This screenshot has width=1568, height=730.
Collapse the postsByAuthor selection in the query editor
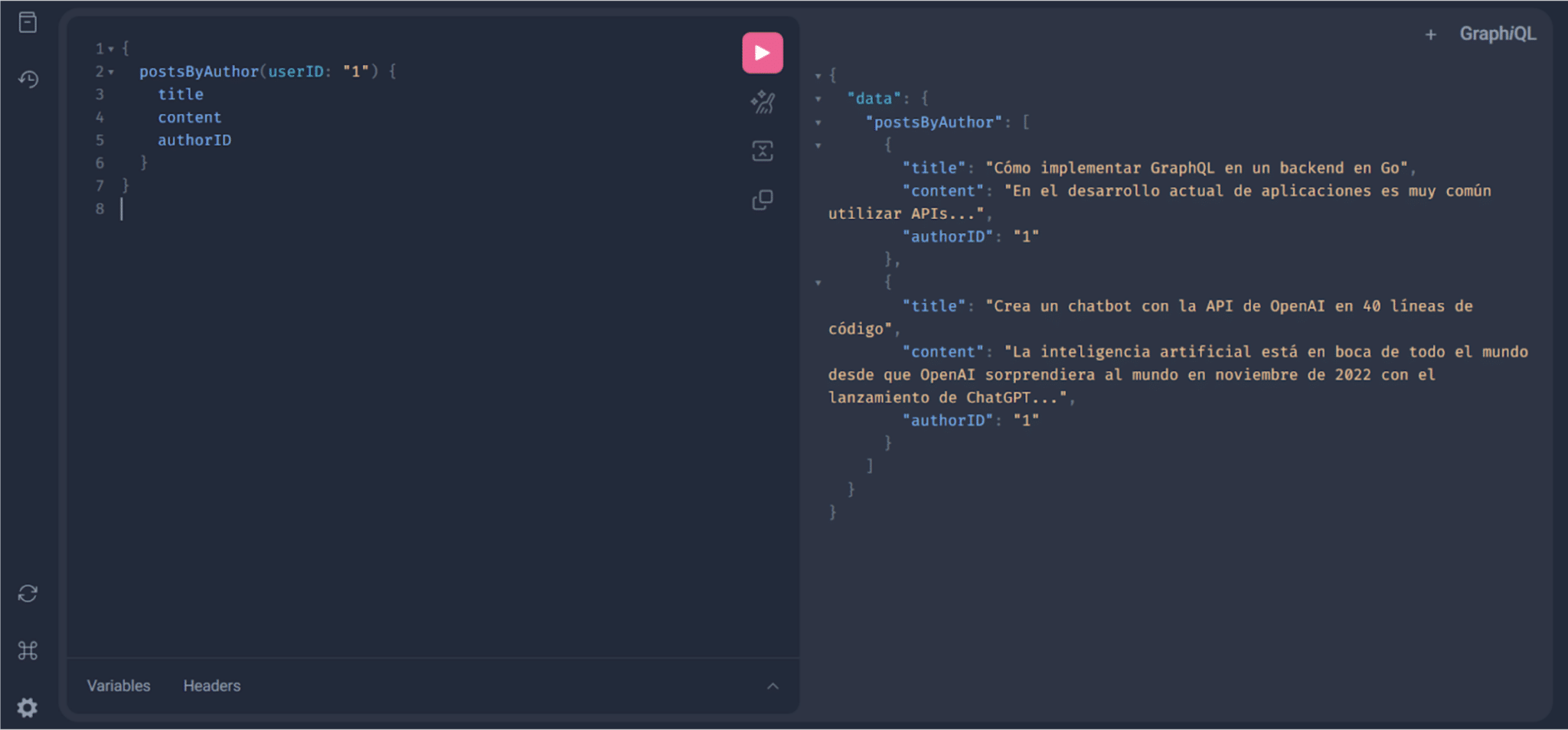pyautogui.click(x=111, y=71)
